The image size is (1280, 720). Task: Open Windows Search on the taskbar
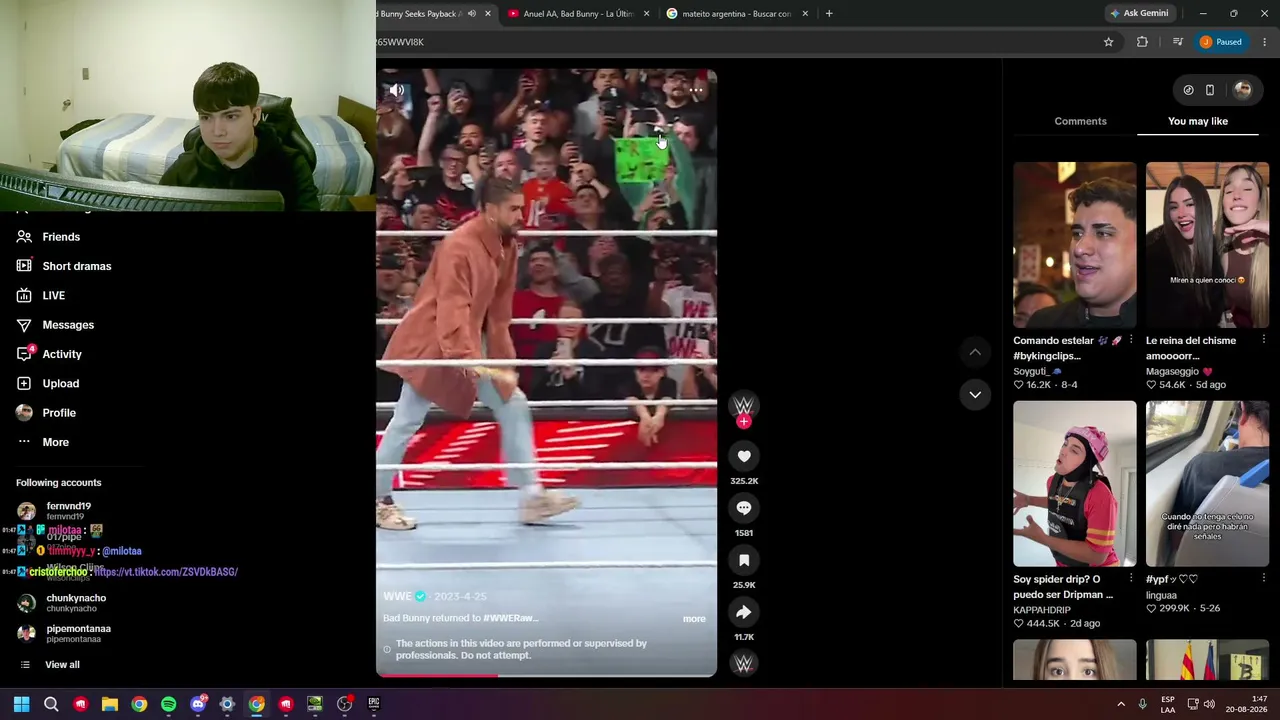51,704
